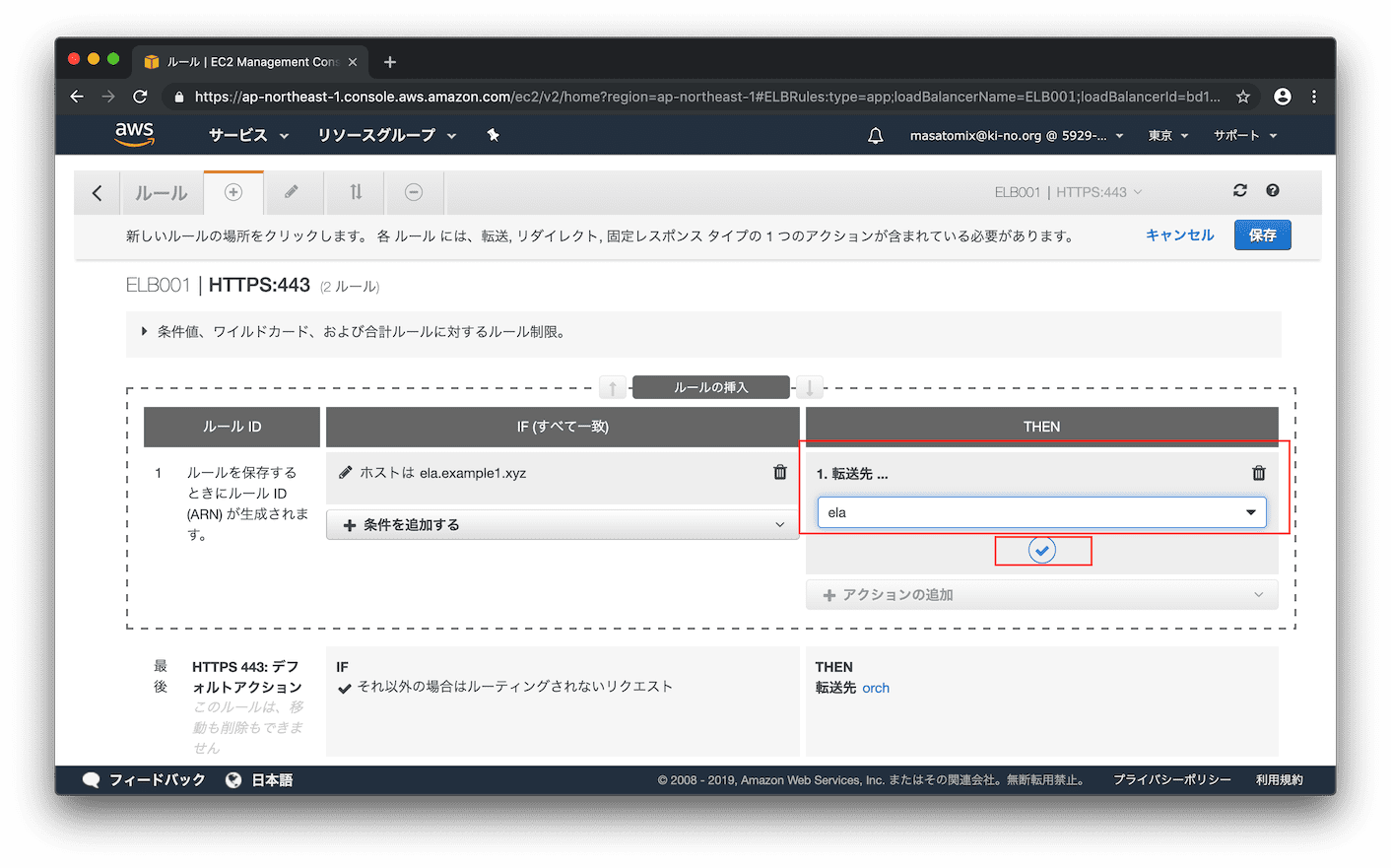Open the 東京 region dropdown
The height and width of the screenshot is (868, 1391).
[1168, 136]
